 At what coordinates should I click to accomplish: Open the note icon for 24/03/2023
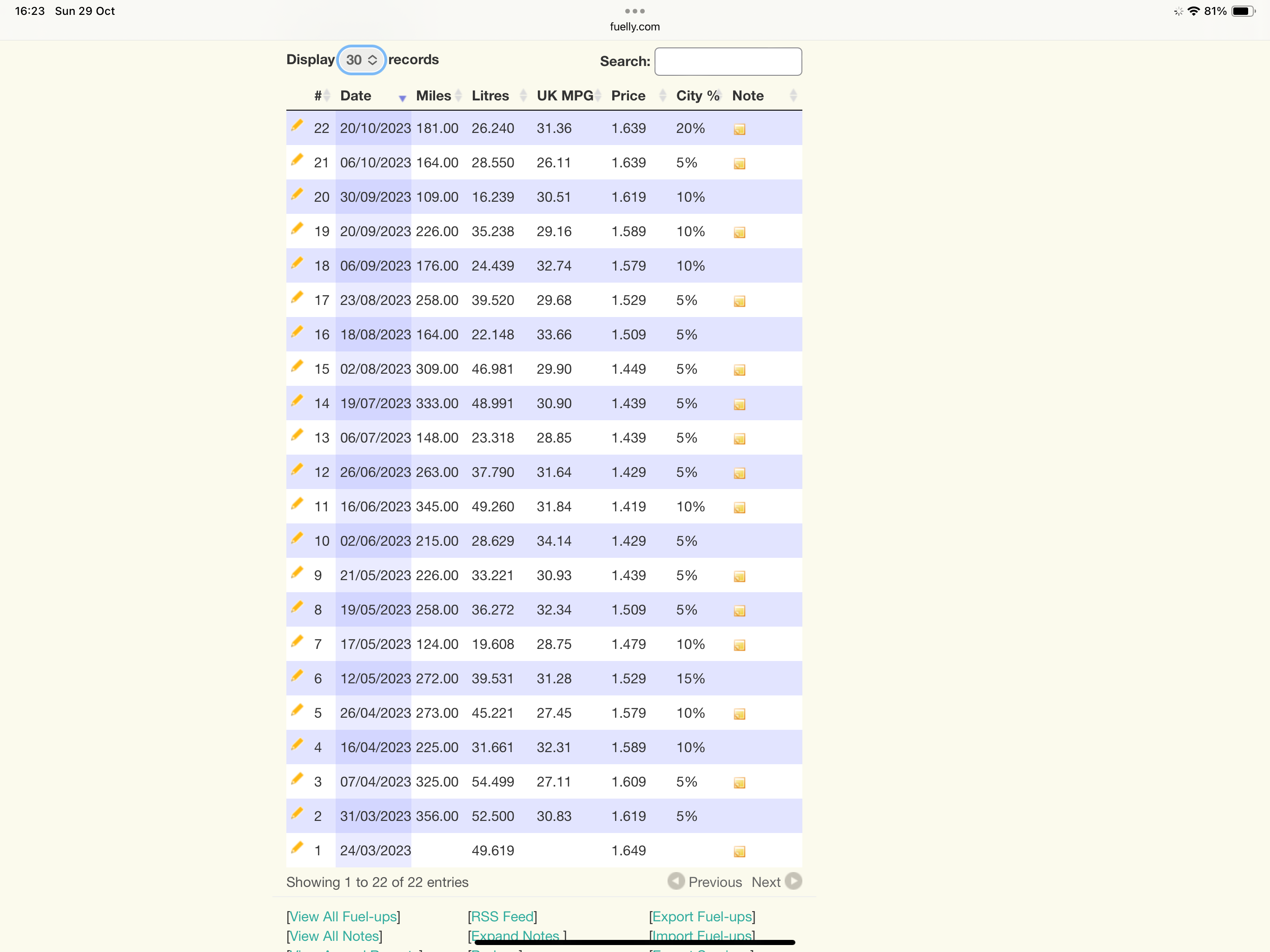point(740,852)
